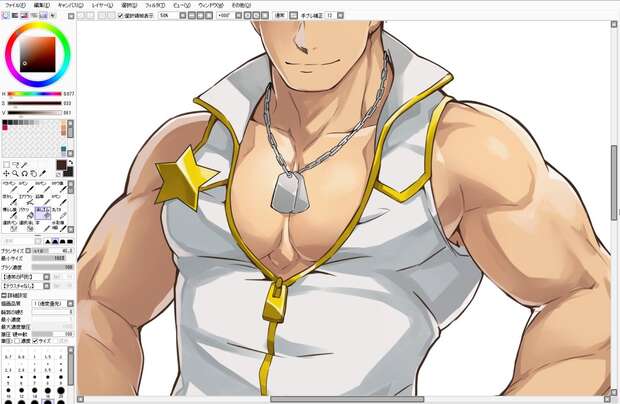Show the color mixer panel
The image size is (620, 404).
tap(34, 15)
